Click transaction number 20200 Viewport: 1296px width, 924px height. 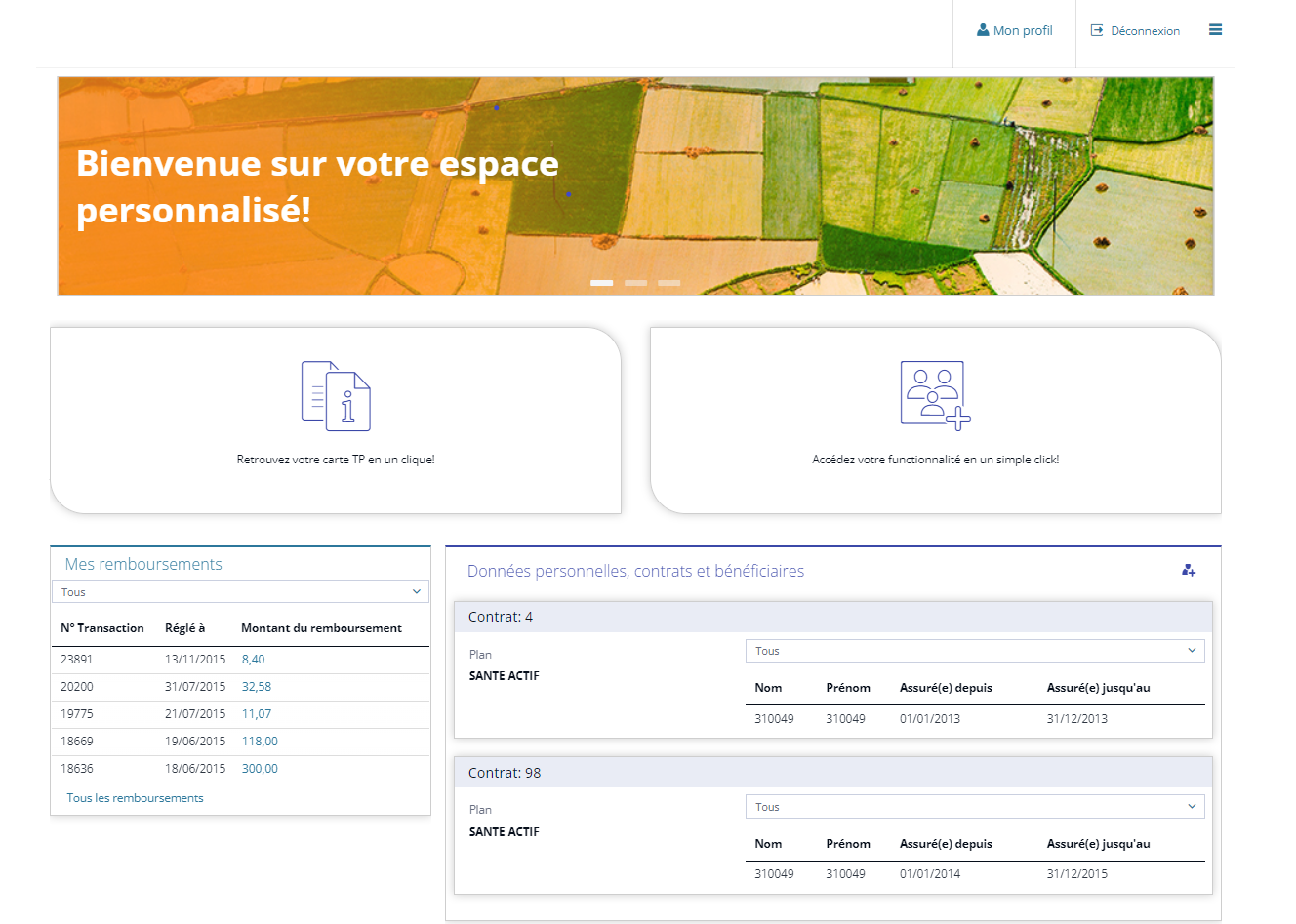click(x=77, y=687)
